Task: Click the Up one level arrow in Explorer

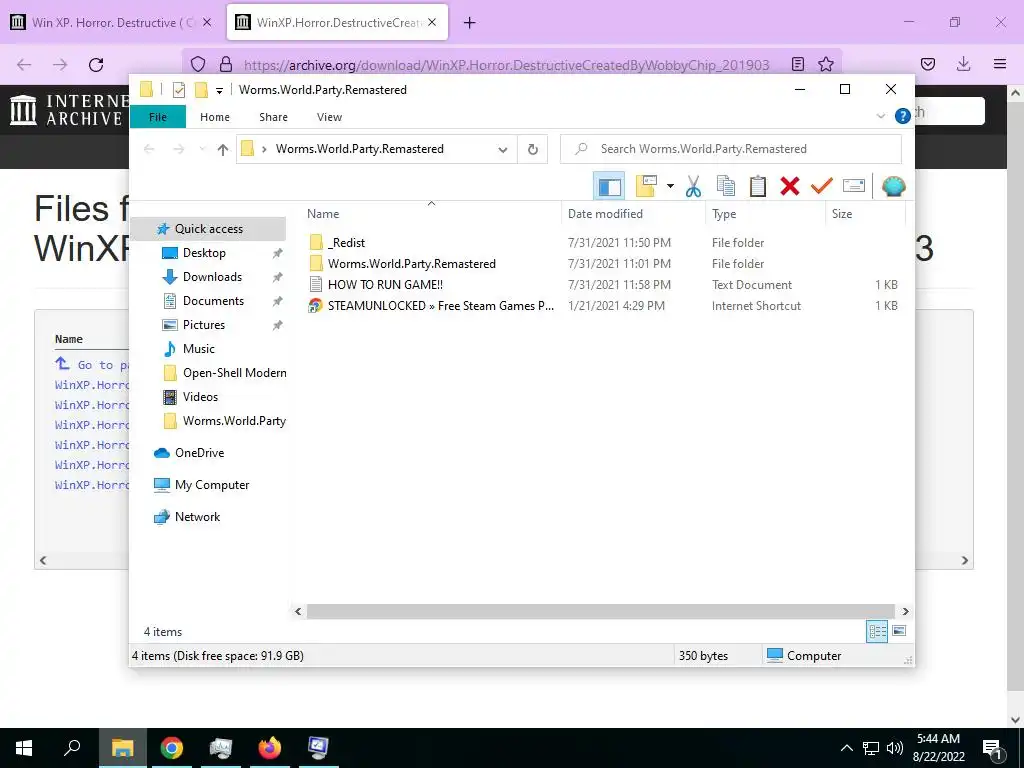Action: (x=223, y=150)
